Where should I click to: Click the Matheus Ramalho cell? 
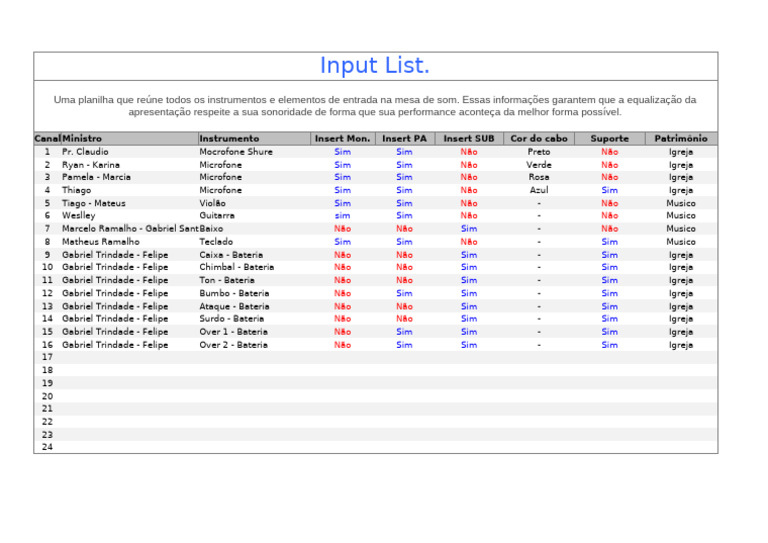click(101, 242)
